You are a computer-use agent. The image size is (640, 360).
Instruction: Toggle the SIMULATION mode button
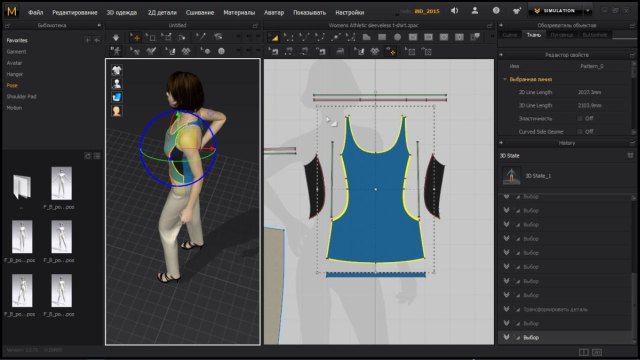coord(555,11)
